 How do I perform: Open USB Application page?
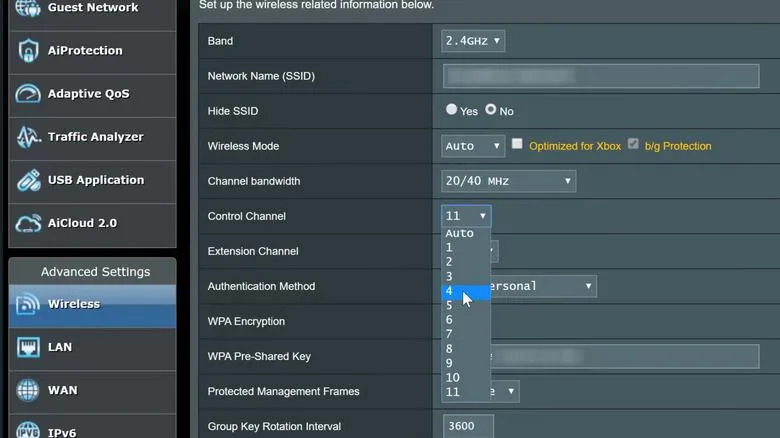point(93,182)
